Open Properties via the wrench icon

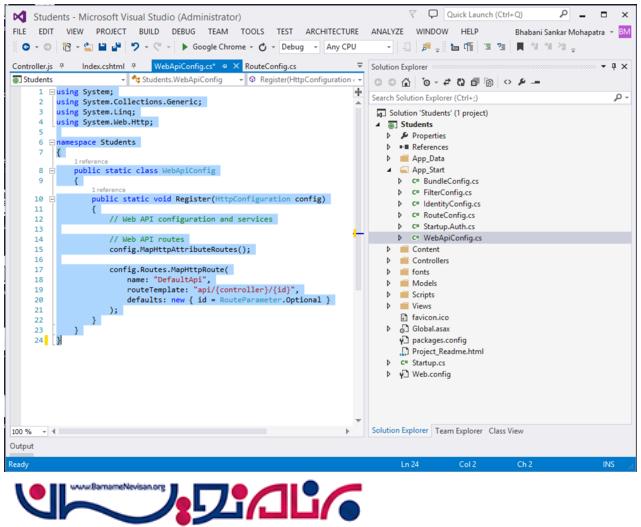(522, 82)
